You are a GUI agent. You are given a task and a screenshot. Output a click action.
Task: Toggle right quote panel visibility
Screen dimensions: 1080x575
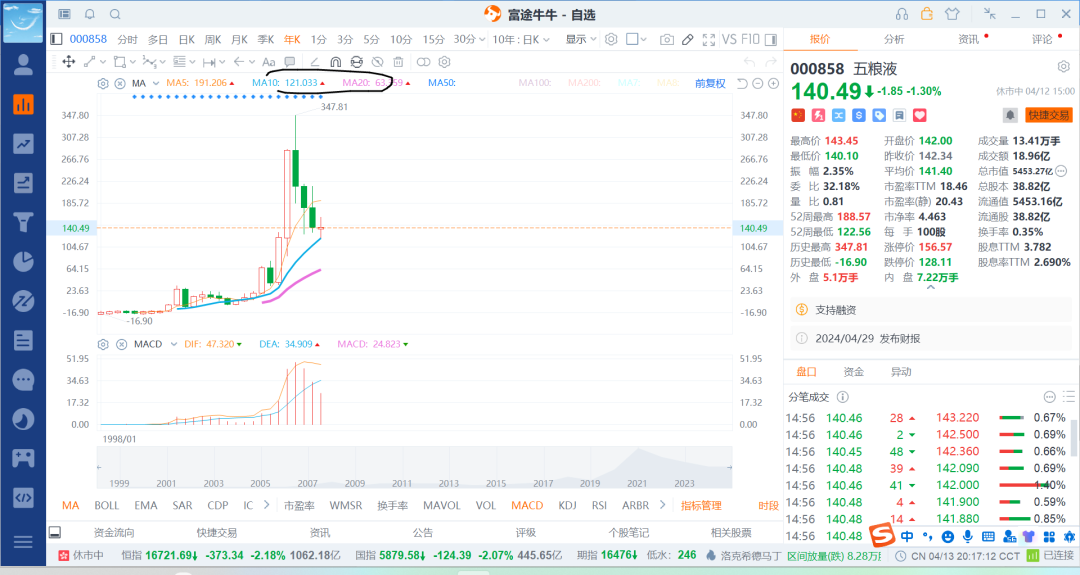pyautogui.click(x=771, y=40)
